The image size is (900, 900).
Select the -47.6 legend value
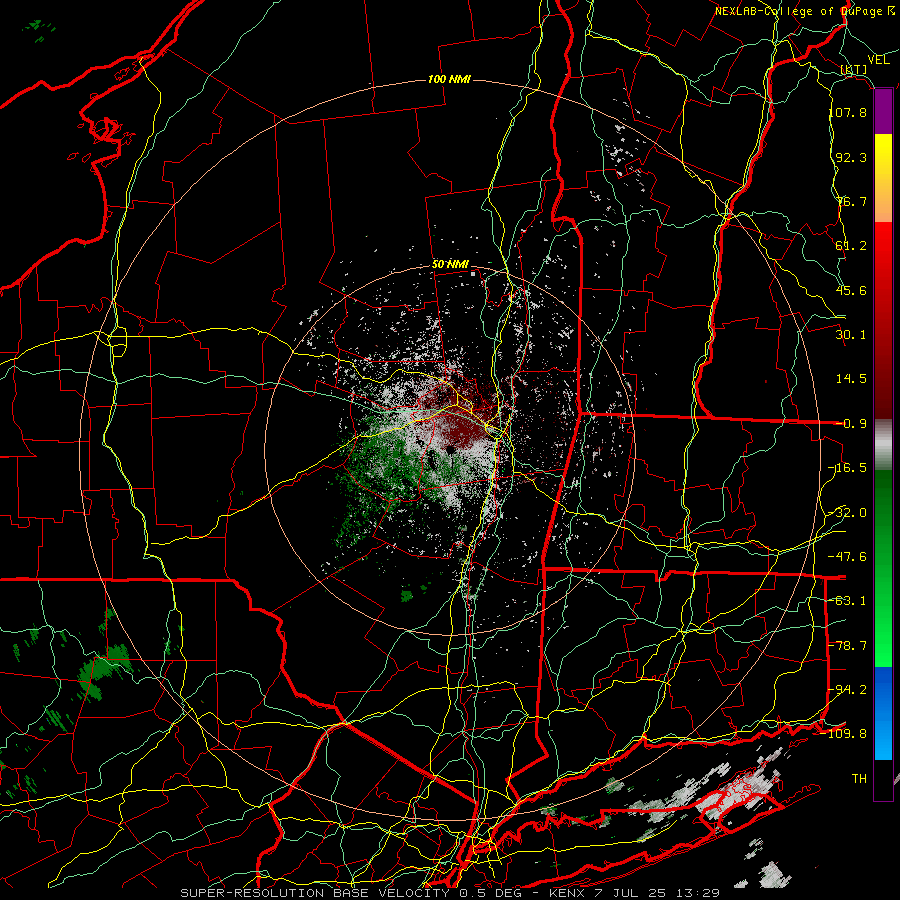[x=848, y=556]
